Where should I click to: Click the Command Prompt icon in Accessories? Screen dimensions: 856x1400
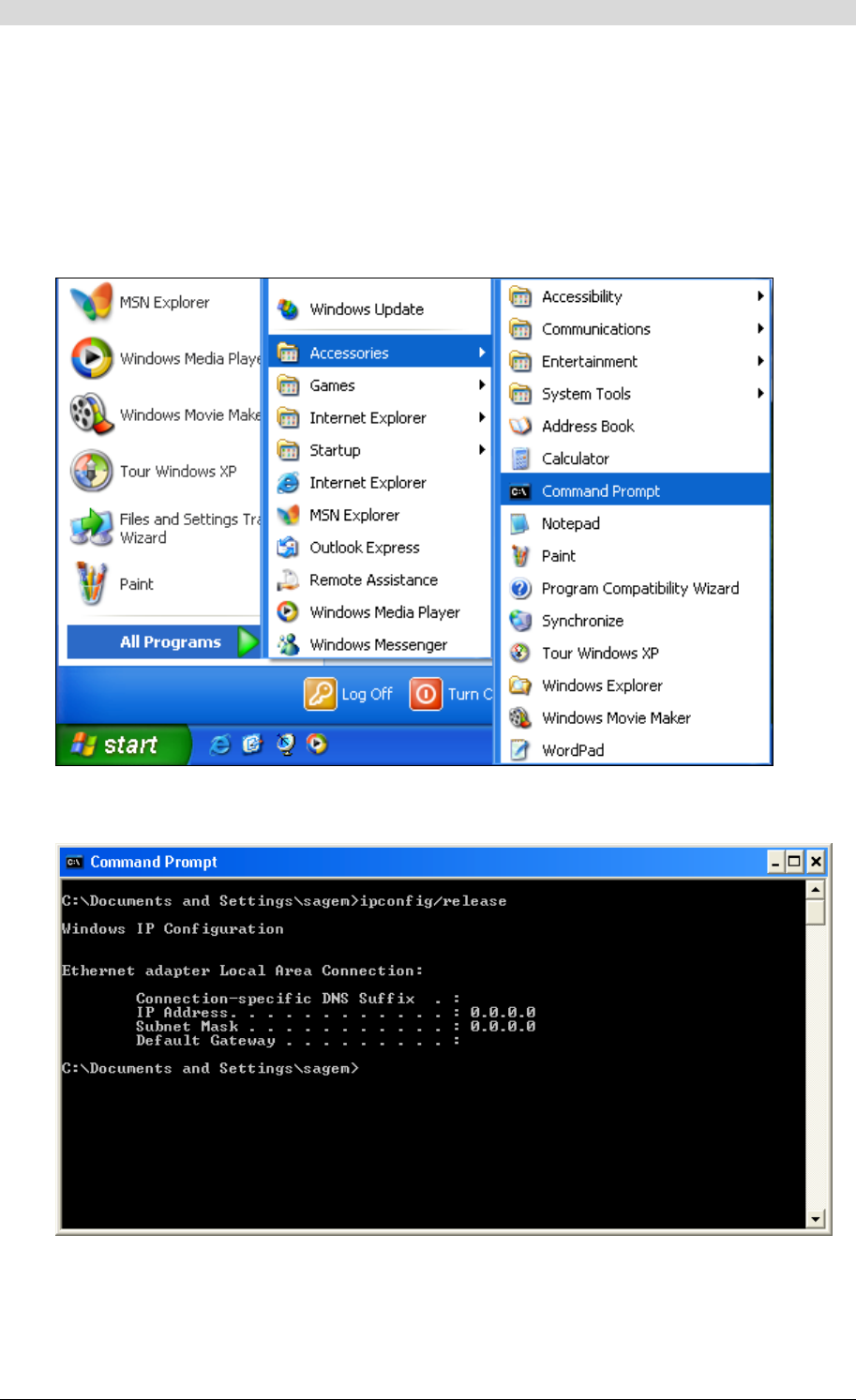tap(520, 491)
